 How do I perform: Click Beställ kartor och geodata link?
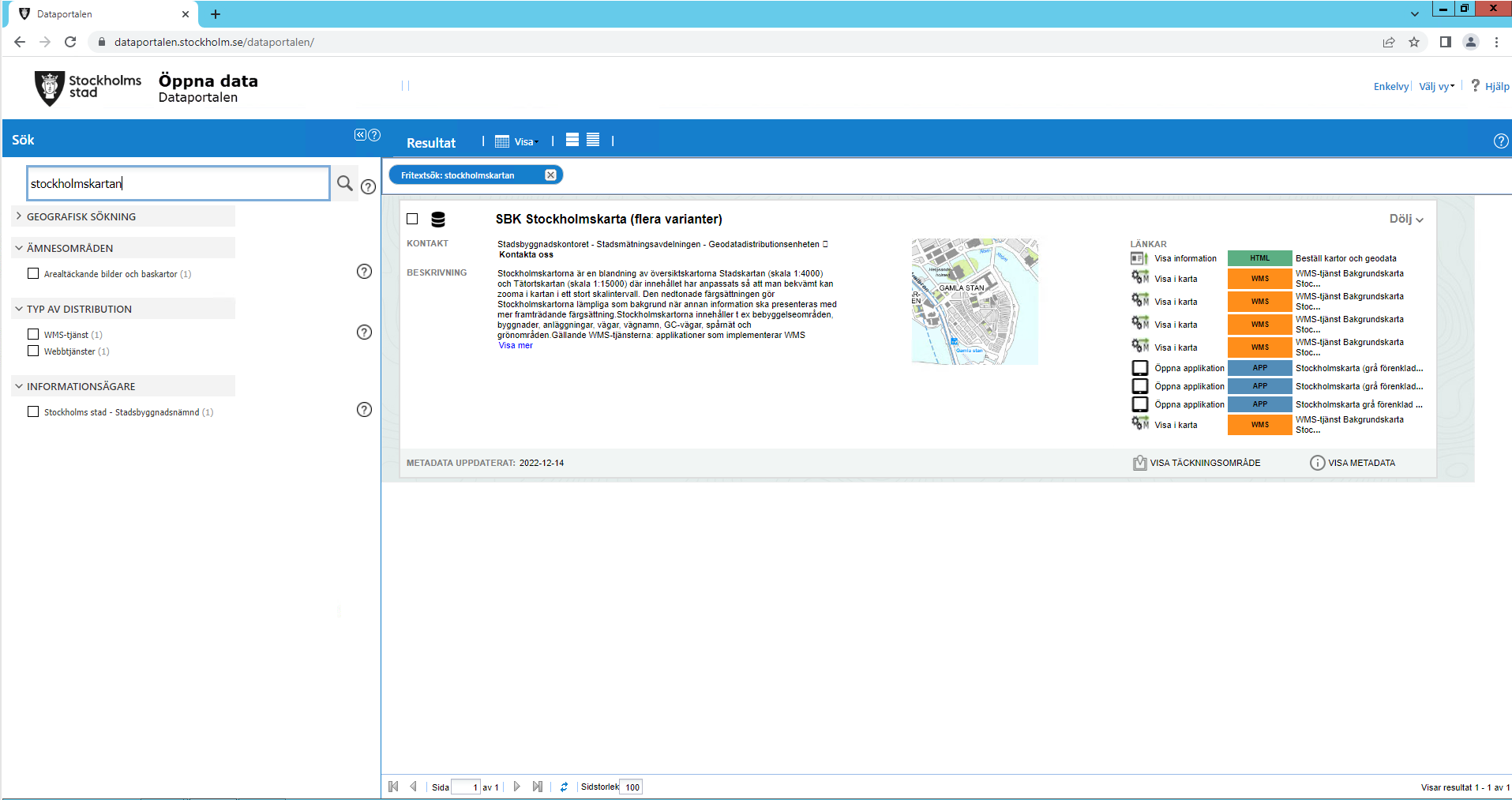click(1345, 258)
